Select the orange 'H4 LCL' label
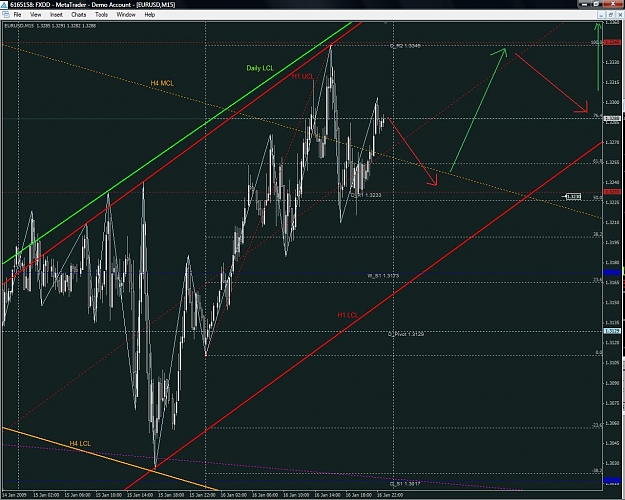This screenshot has width=625, height=500. [x=80, y=443]
